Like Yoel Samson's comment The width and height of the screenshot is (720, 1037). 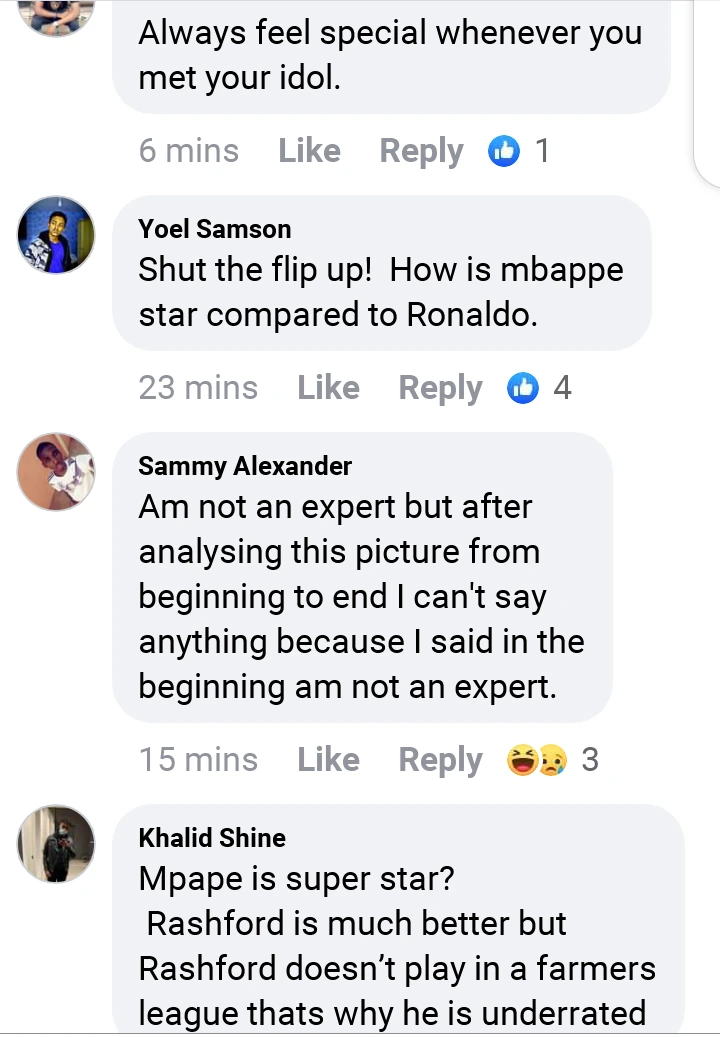(328, 388)
